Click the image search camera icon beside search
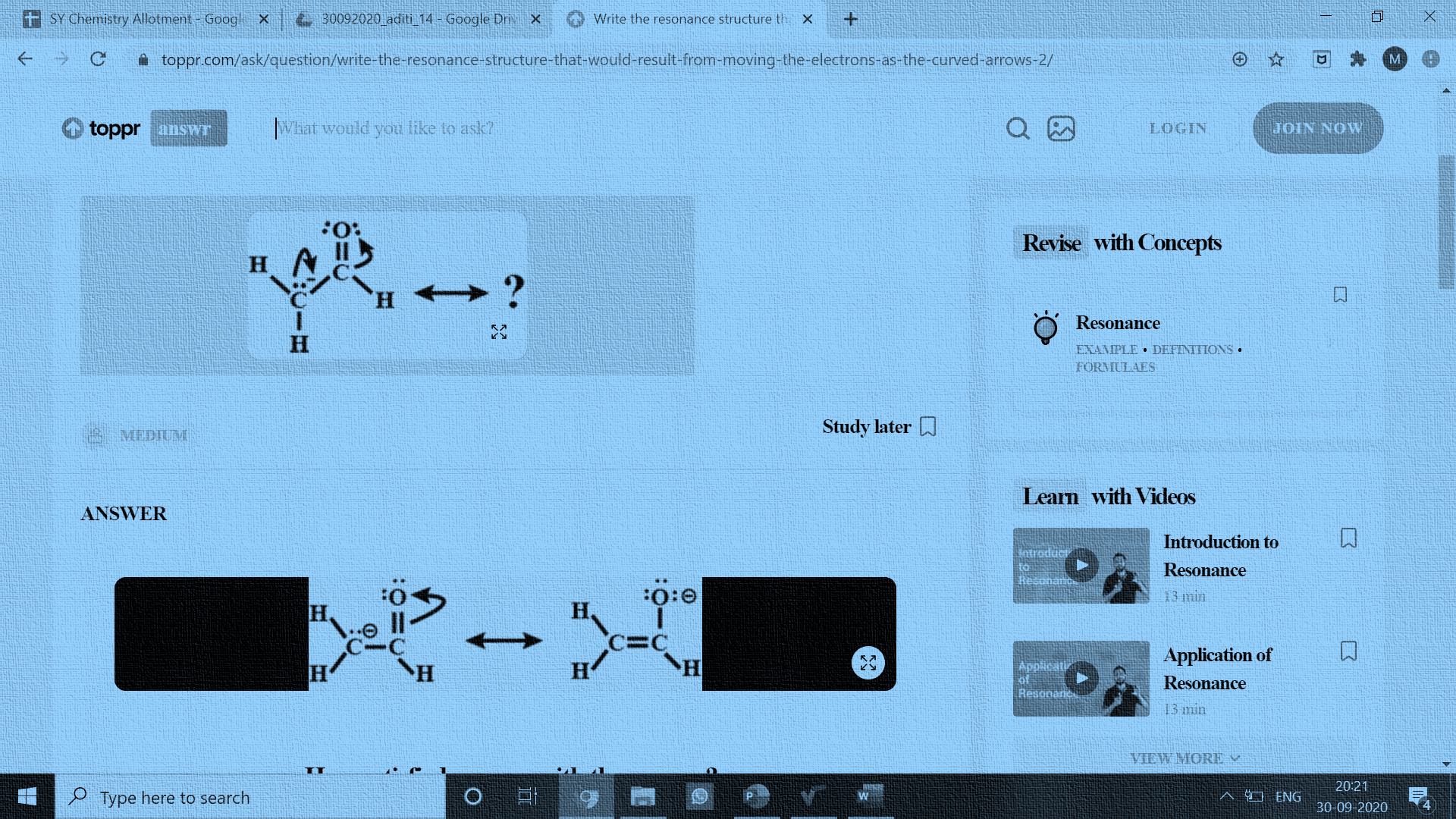 (x=1061, y=128)
